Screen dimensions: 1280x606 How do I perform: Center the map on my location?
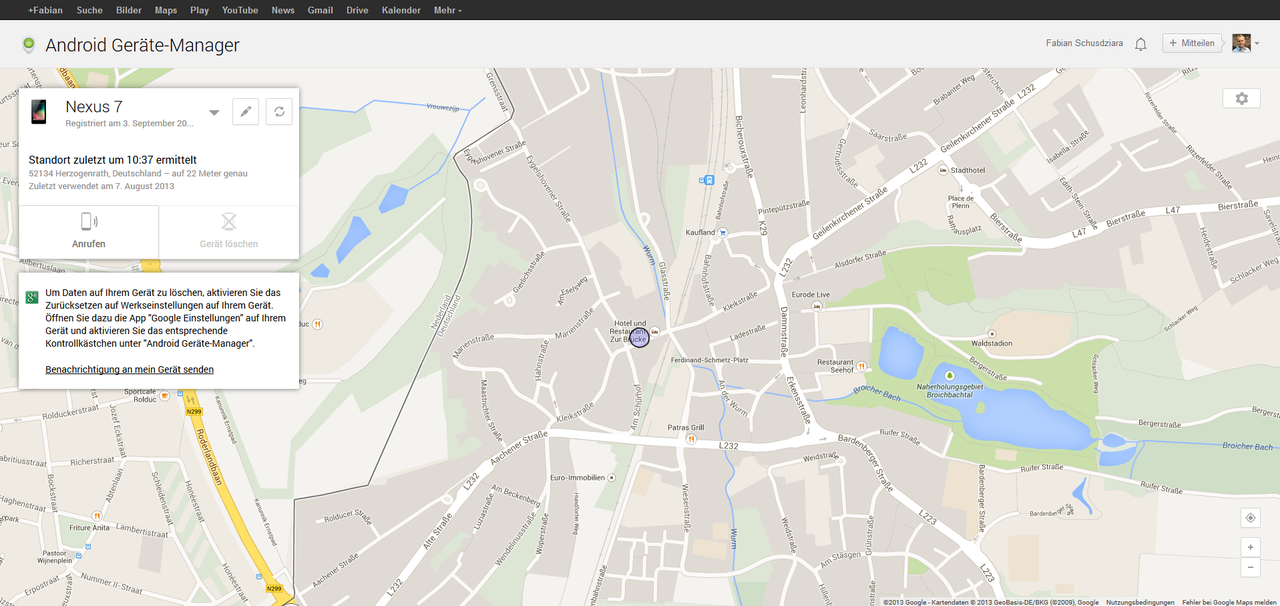[1249, 518]
